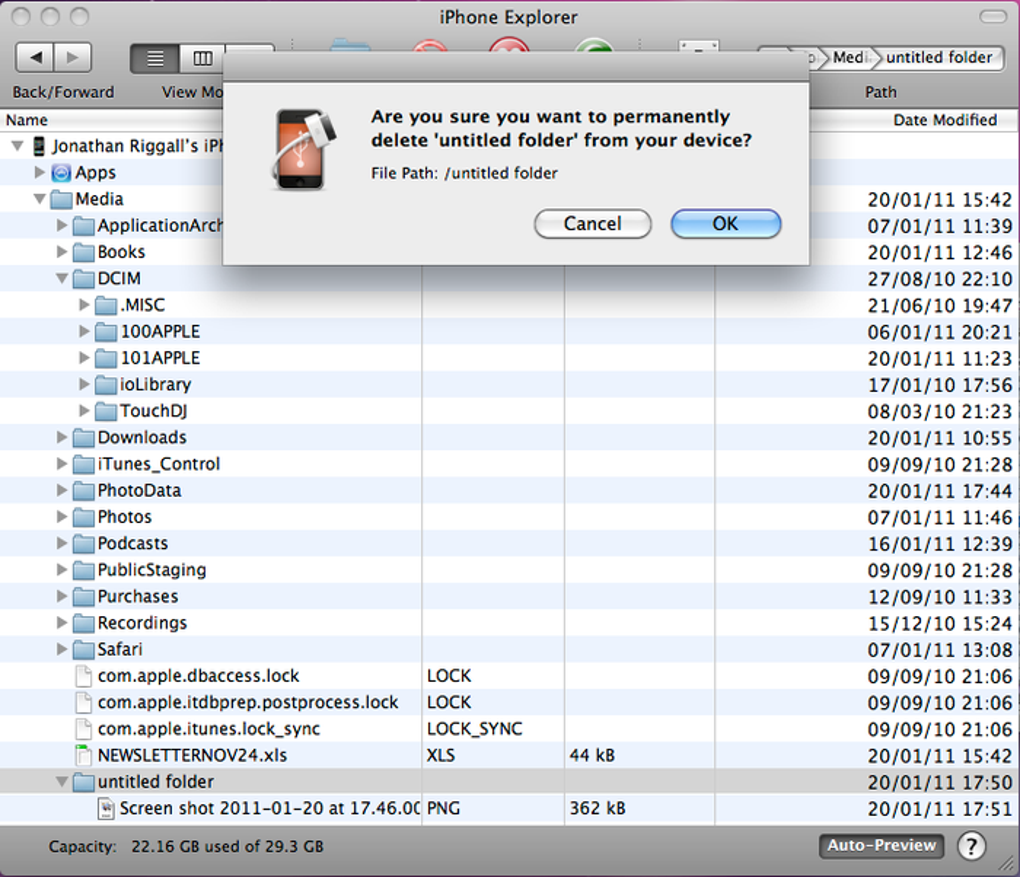Click the iPhone USB icon in dialog
This screenshot has height=877, width=1020.
pyautogui.click(x=303, y=149)
